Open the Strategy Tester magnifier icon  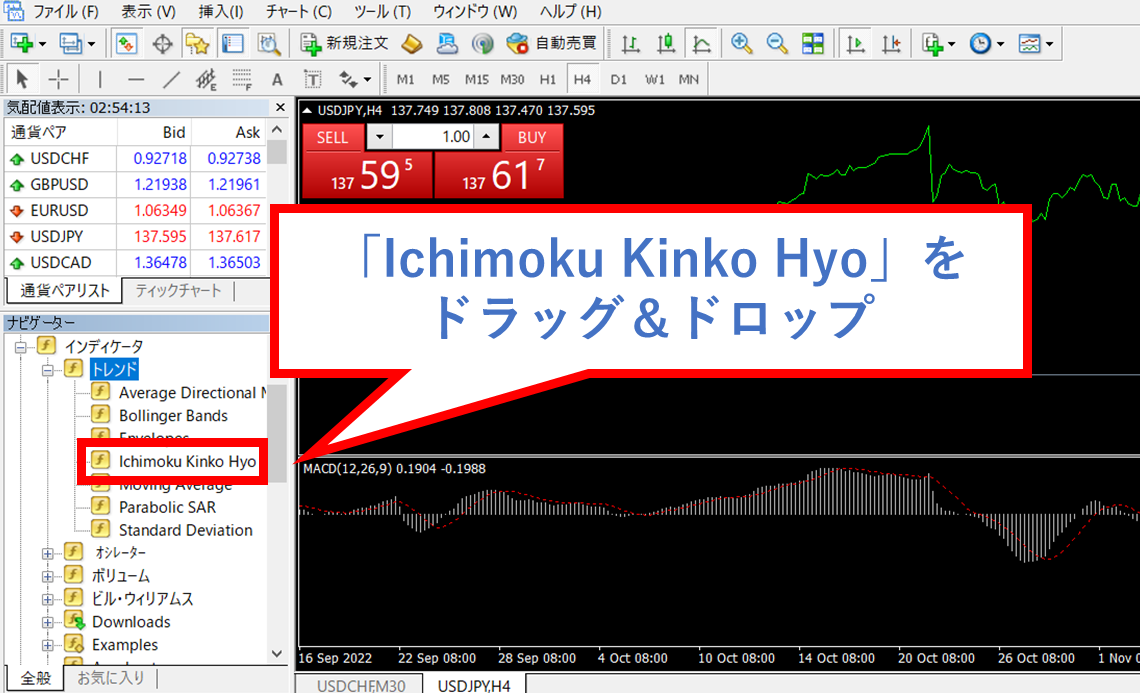click(268, 44)
